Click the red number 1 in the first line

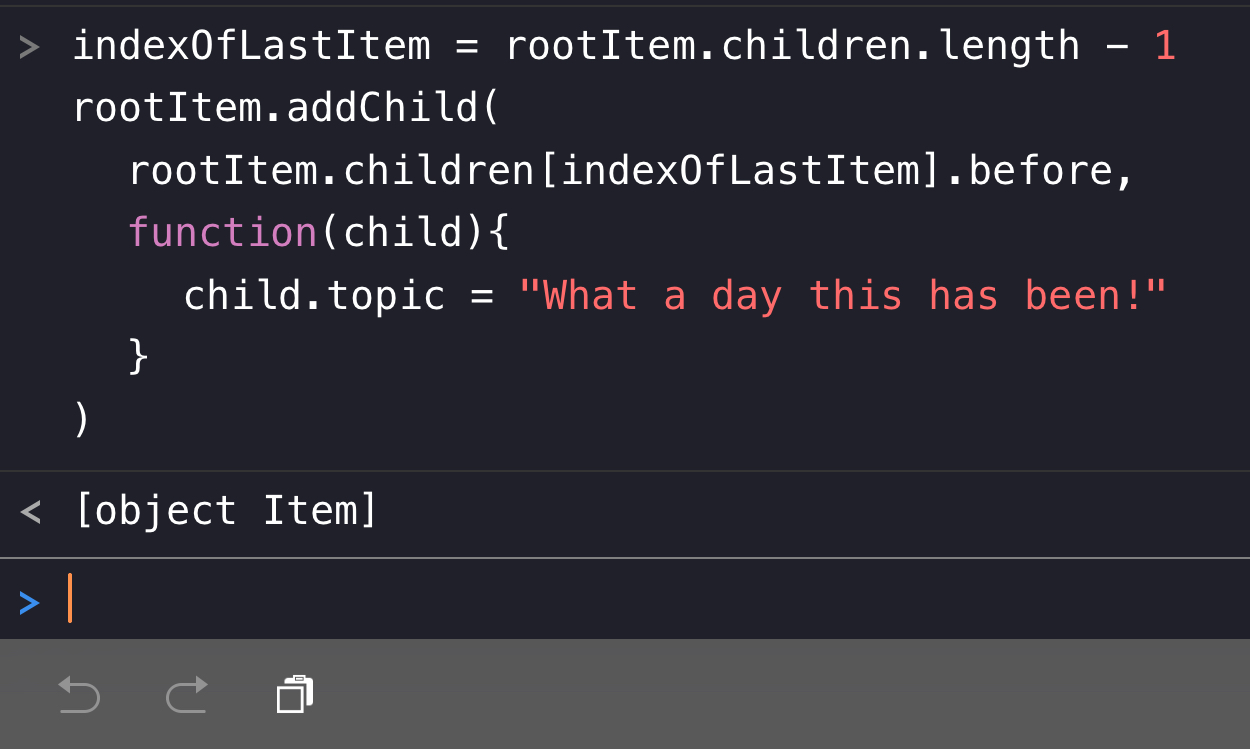click(x=1164, y=46)
